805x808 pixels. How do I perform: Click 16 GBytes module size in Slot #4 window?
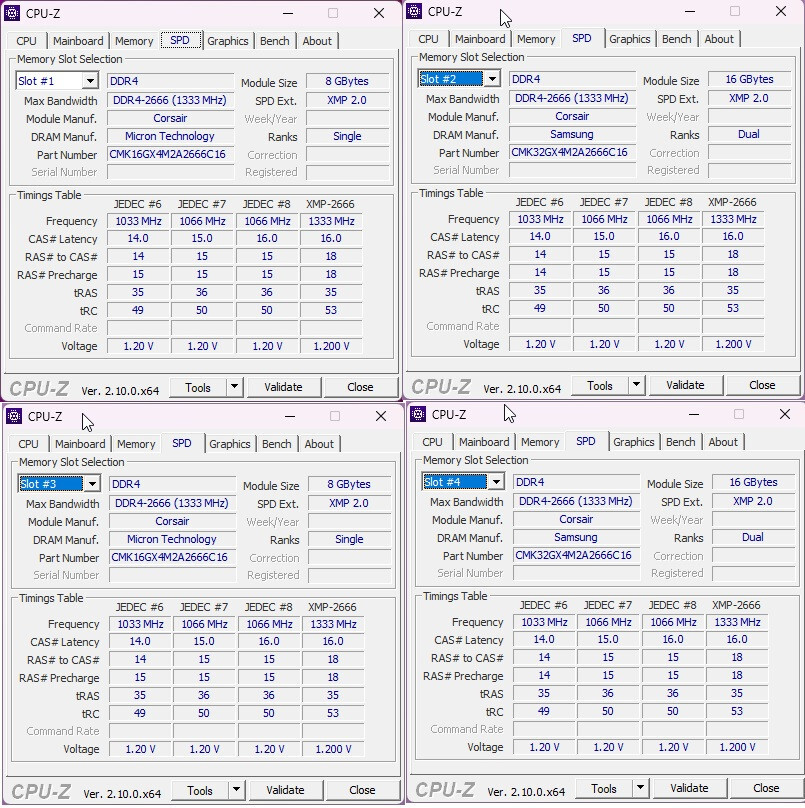pyautogui.click(x=753, y=482)
